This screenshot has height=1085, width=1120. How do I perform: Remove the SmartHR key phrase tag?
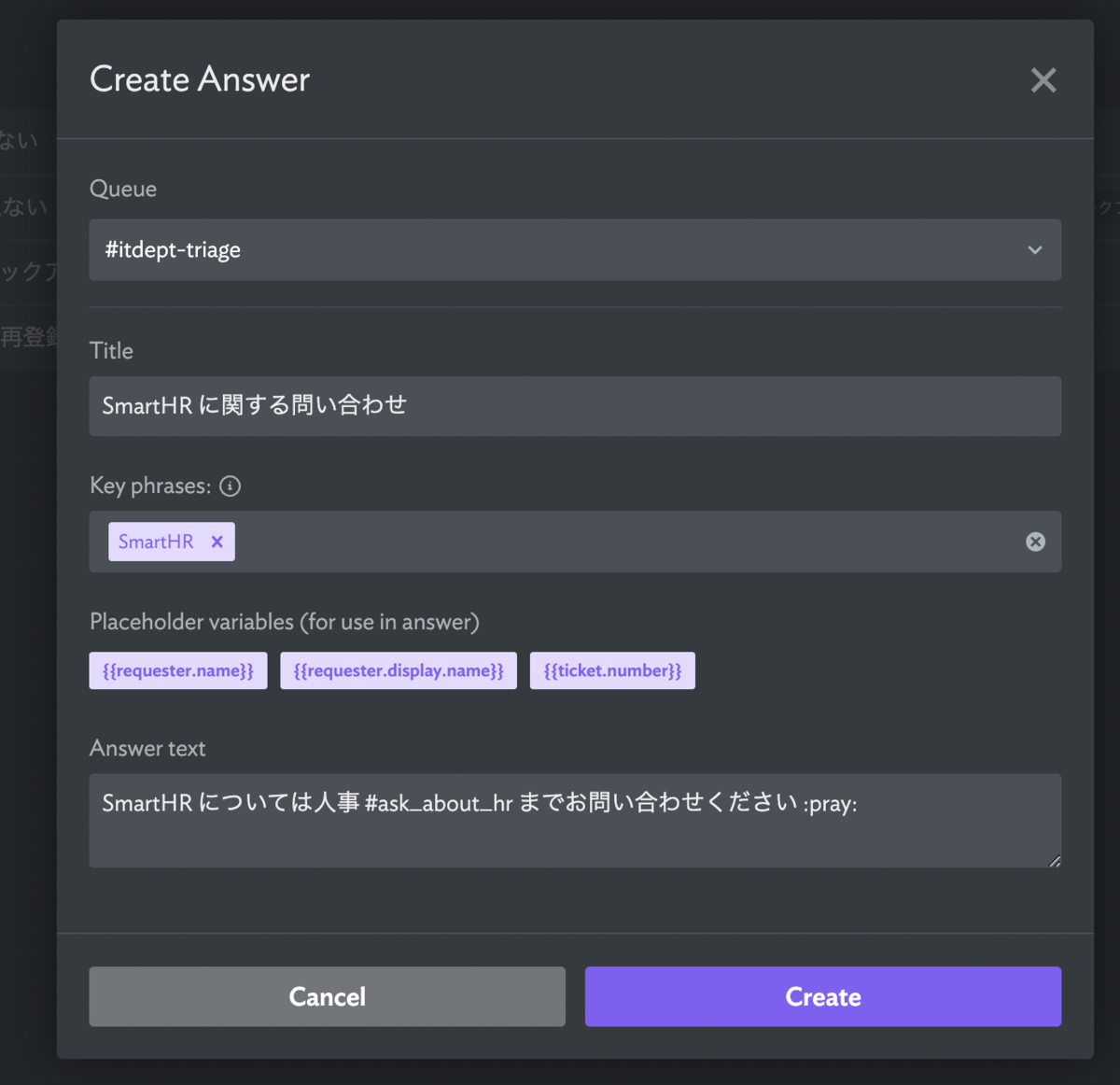[x=217, y=542]
